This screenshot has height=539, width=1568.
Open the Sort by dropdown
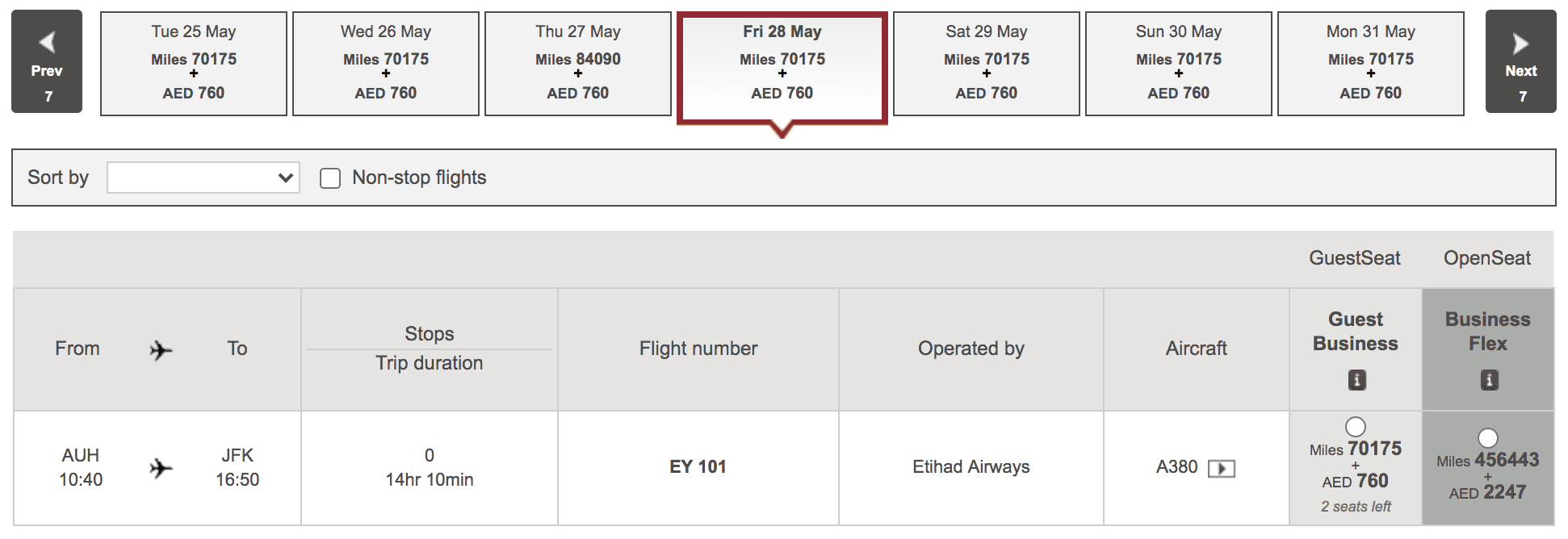point(203,177)
